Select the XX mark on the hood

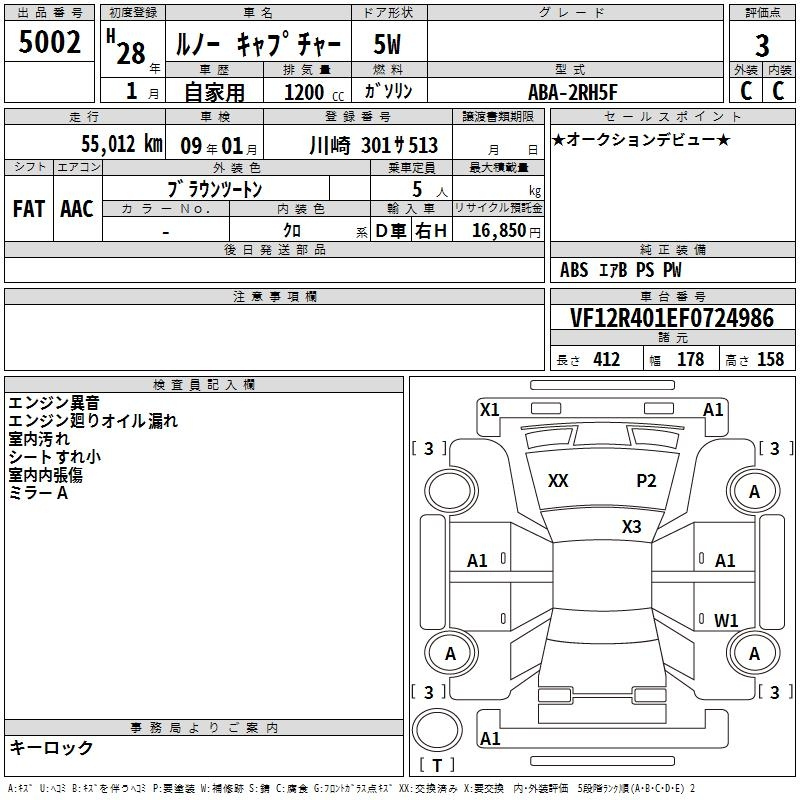click(x=558, y=481)
